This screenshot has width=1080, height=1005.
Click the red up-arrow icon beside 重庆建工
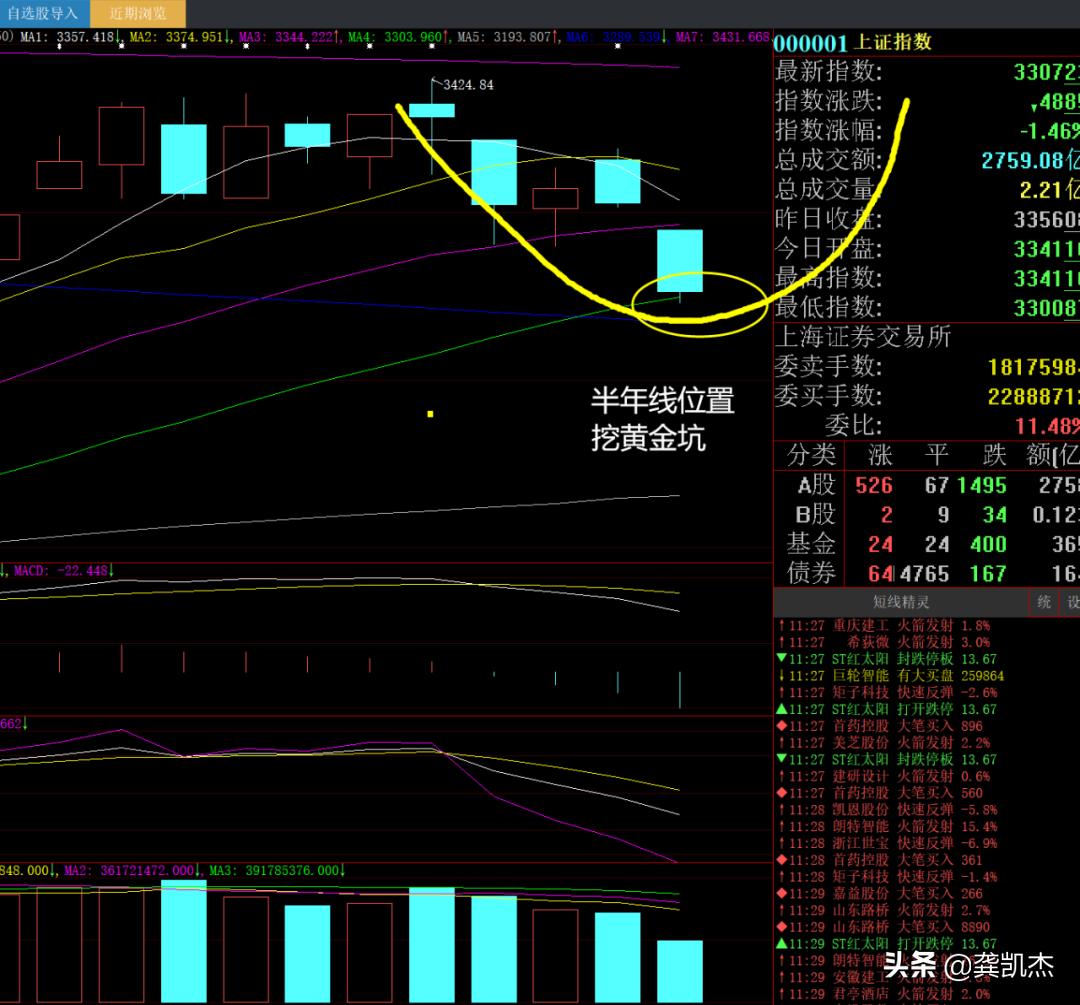click(x=781, y=626)
